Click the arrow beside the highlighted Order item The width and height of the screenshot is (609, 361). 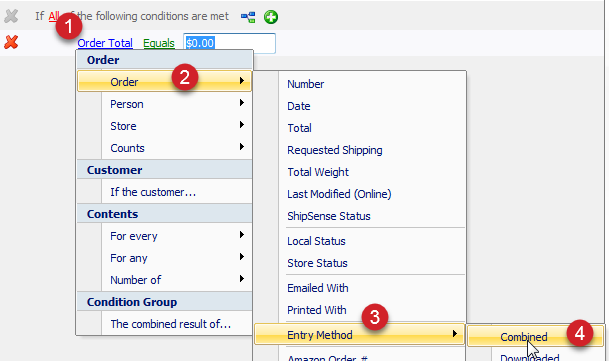click(242, 80)
